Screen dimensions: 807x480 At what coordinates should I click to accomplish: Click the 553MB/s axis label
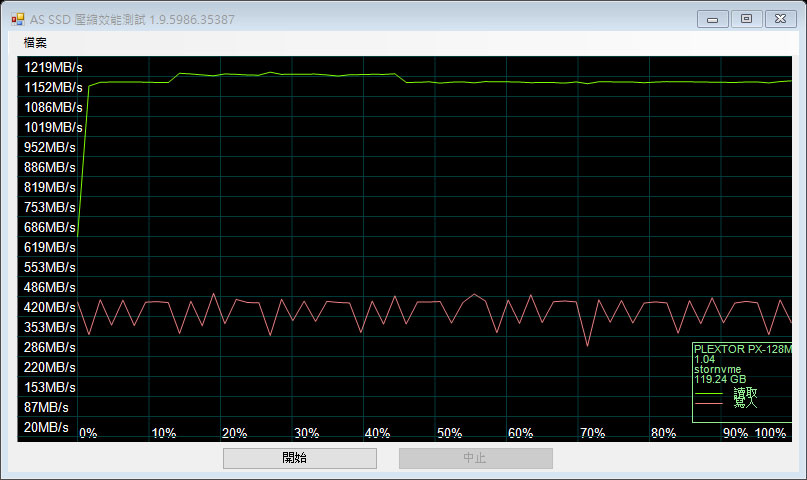(49, 268)
